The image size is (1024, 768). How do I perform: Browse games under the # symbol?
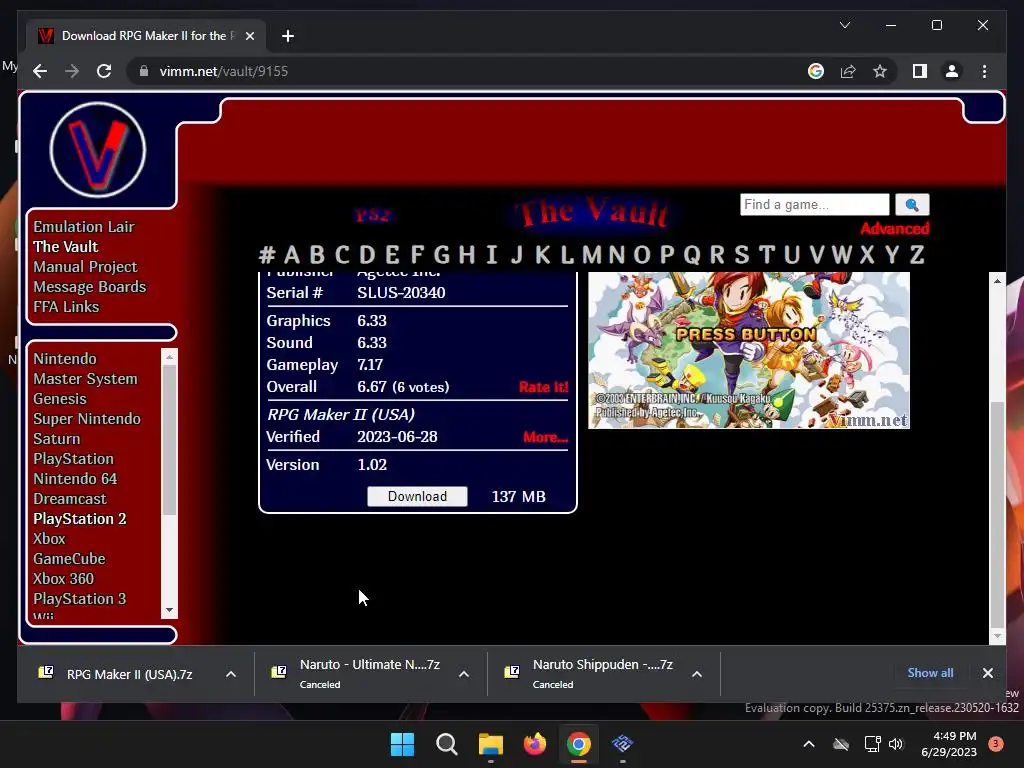point(266,254)
